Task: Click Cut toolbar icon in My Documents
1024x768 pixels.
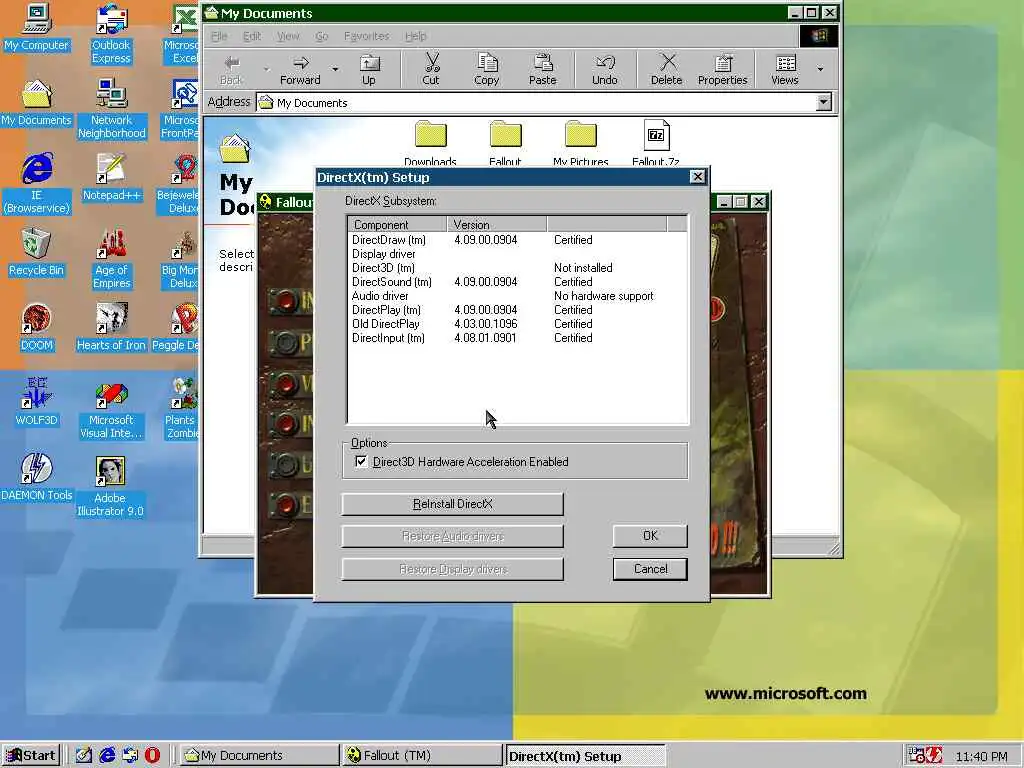Action: pos(431,70)
